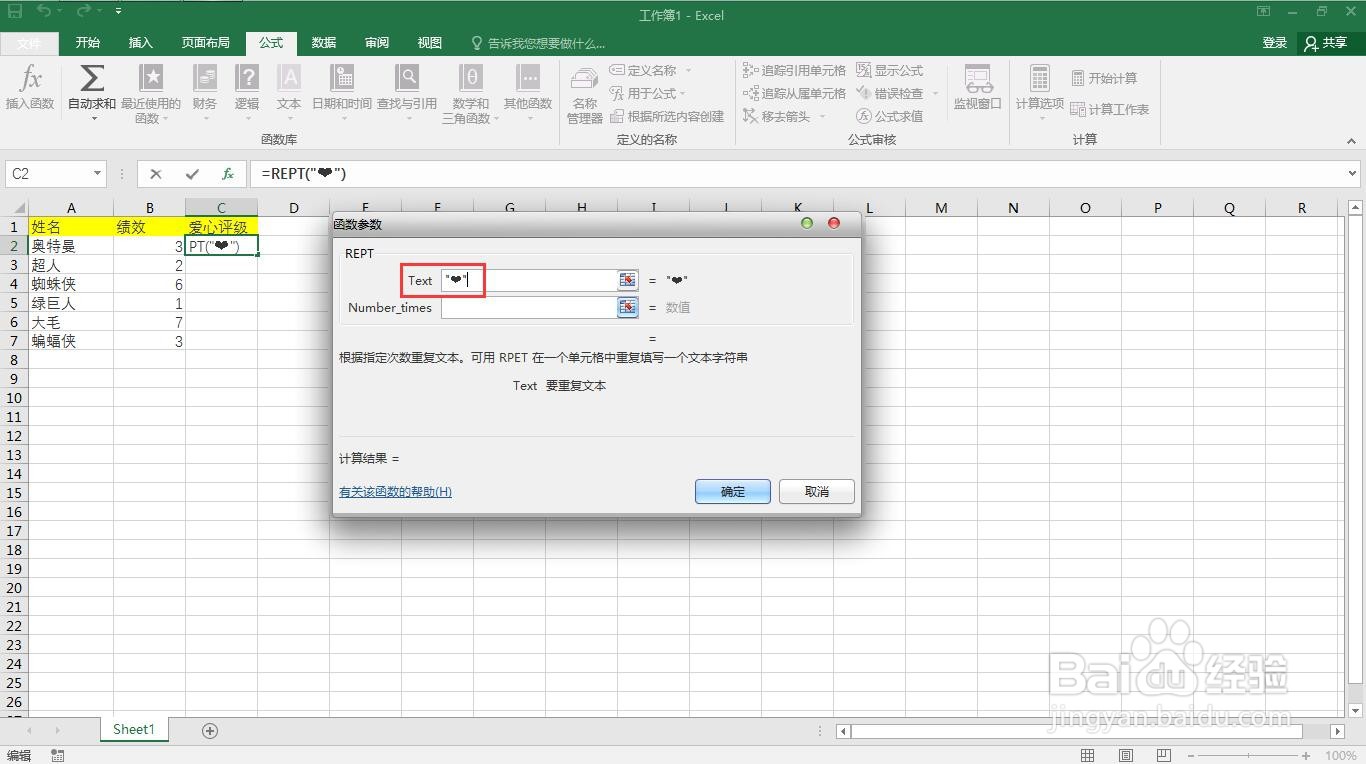Click in the Number_times input field
The image size is (1366, 764).
[529, 307]
